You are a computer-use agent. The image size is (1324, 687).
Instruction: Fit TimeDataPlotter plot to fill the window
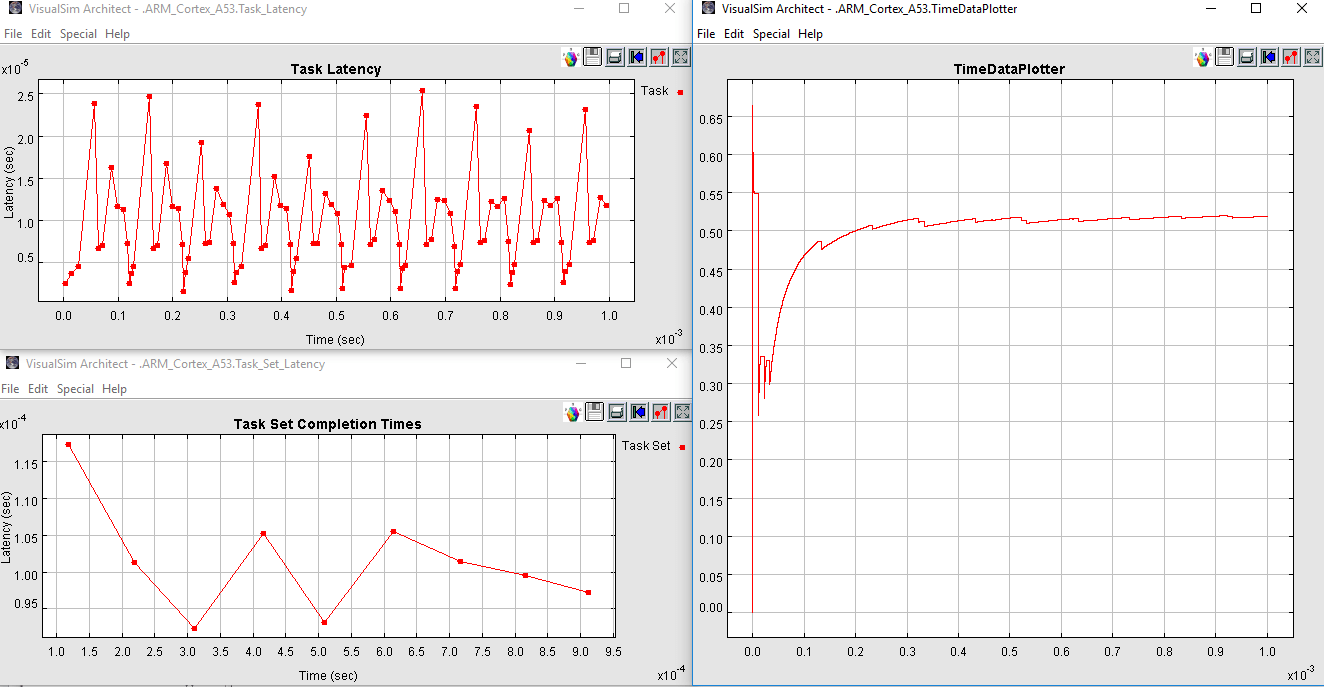[x=1313, y=57]
